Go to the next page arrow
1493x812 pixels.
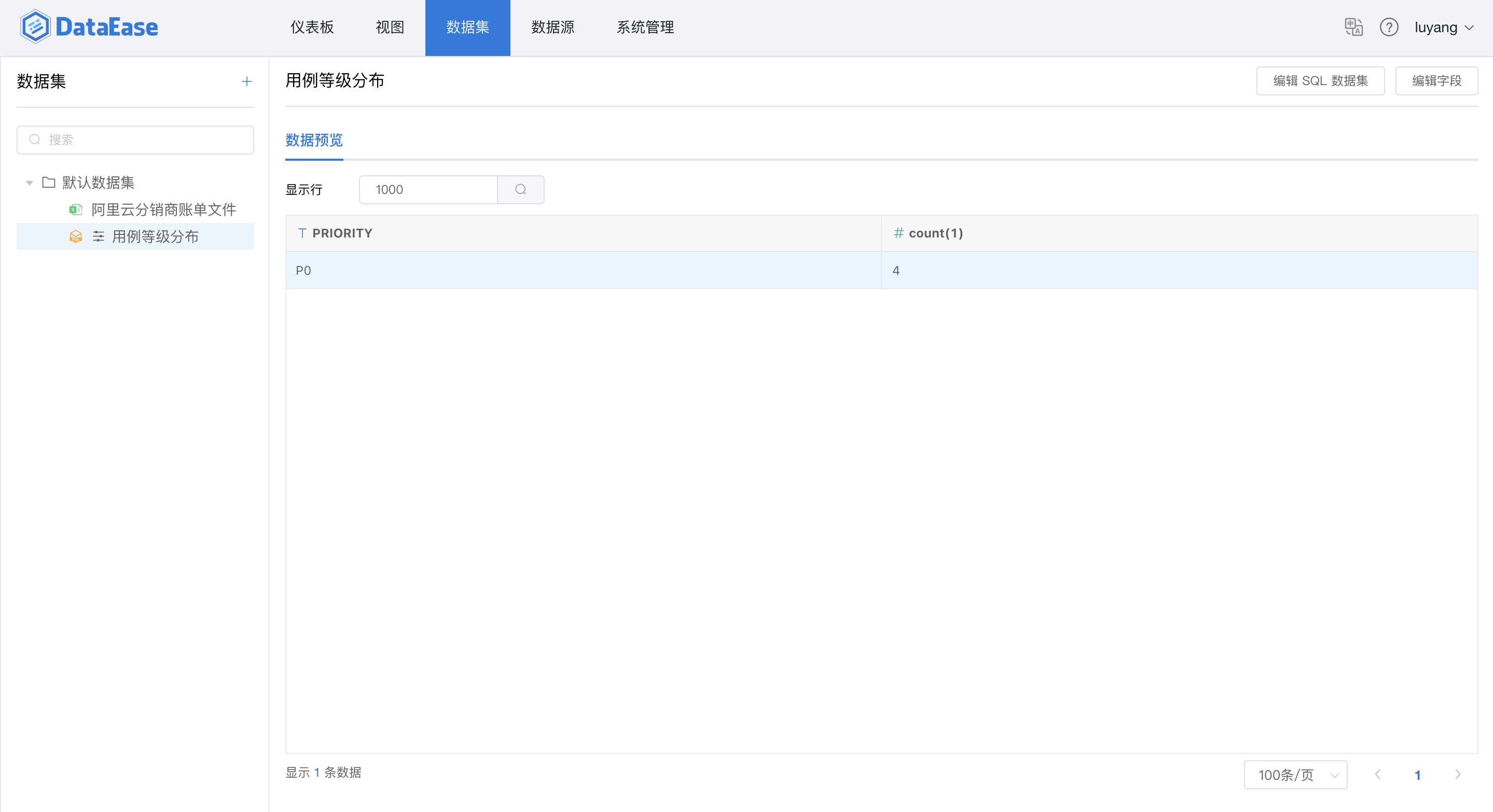click(1458, 774)
